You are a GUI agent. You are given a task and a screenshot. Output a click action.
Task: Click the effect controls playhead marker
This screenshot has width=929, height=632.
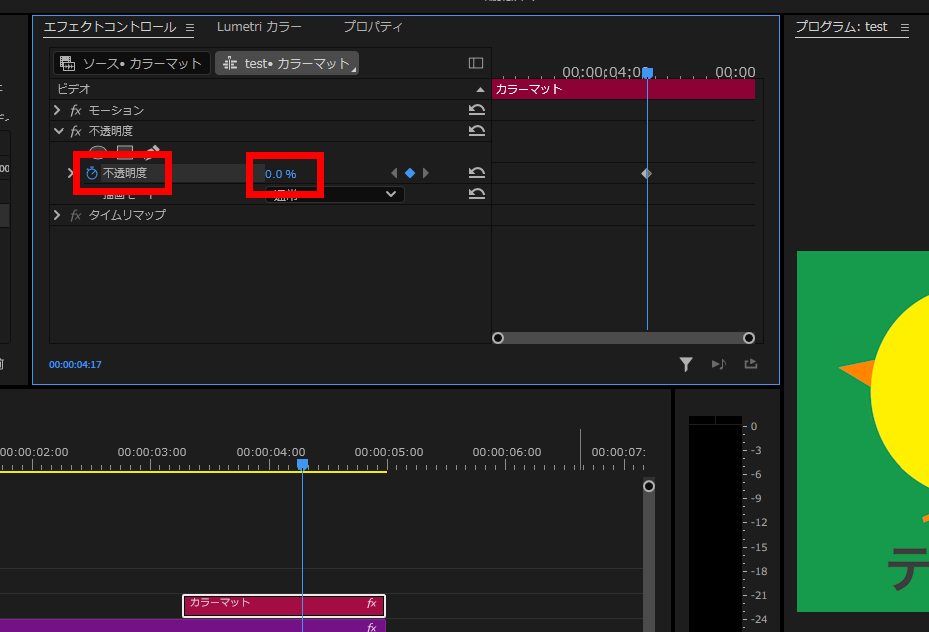648,73
